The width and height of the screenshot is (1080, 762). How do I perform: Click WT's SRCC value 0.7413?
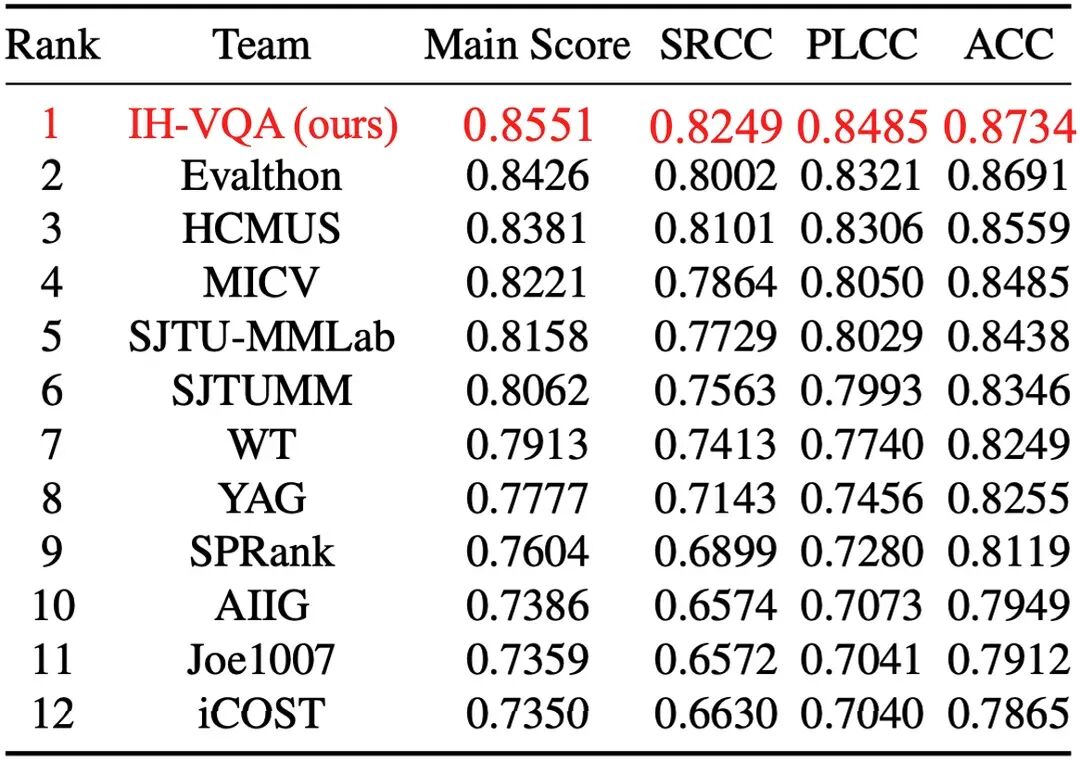coord(715,444)
